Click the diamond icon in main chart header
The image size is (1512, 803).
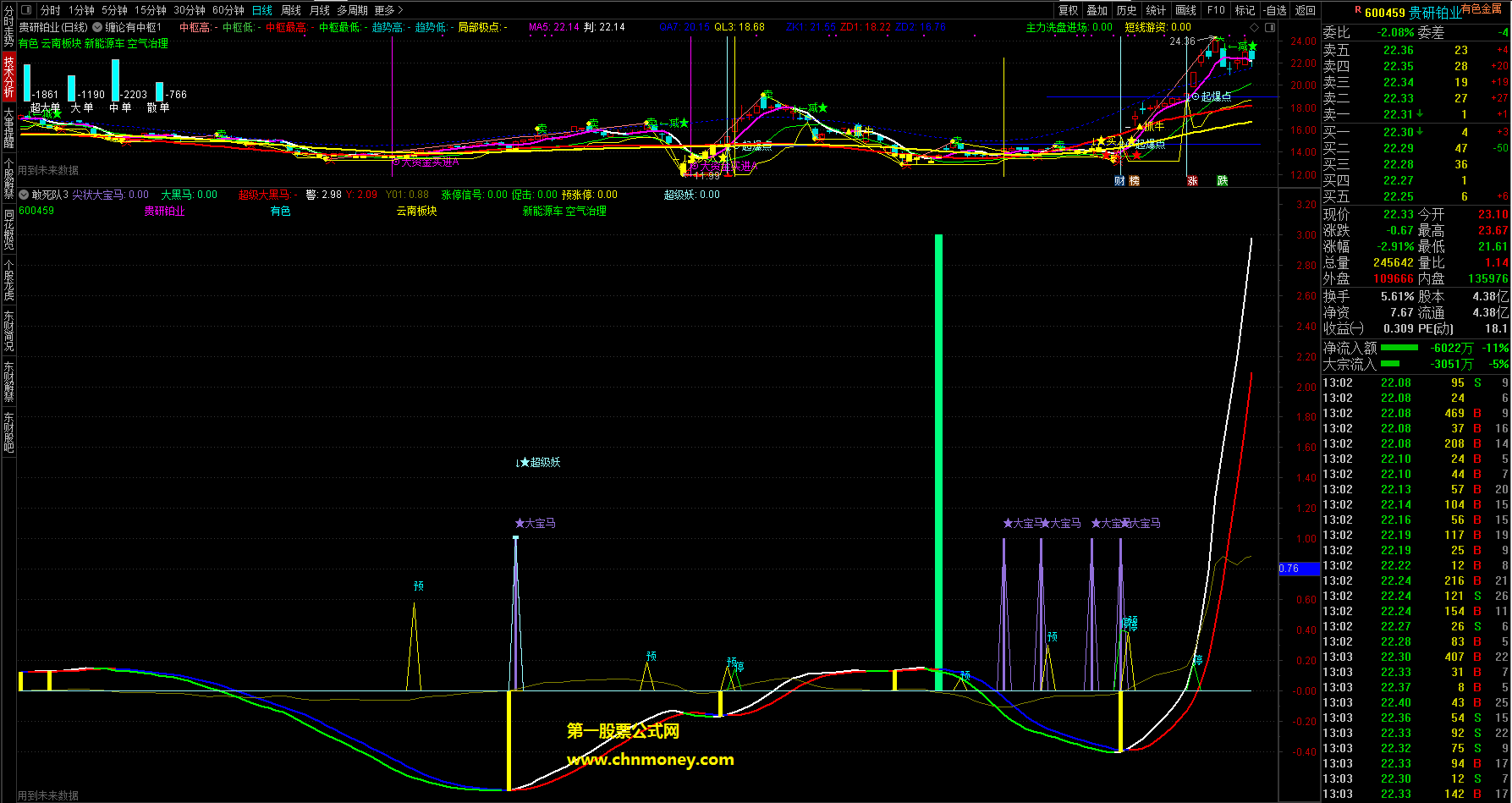pyautogui.click(x=1255, y=27)
